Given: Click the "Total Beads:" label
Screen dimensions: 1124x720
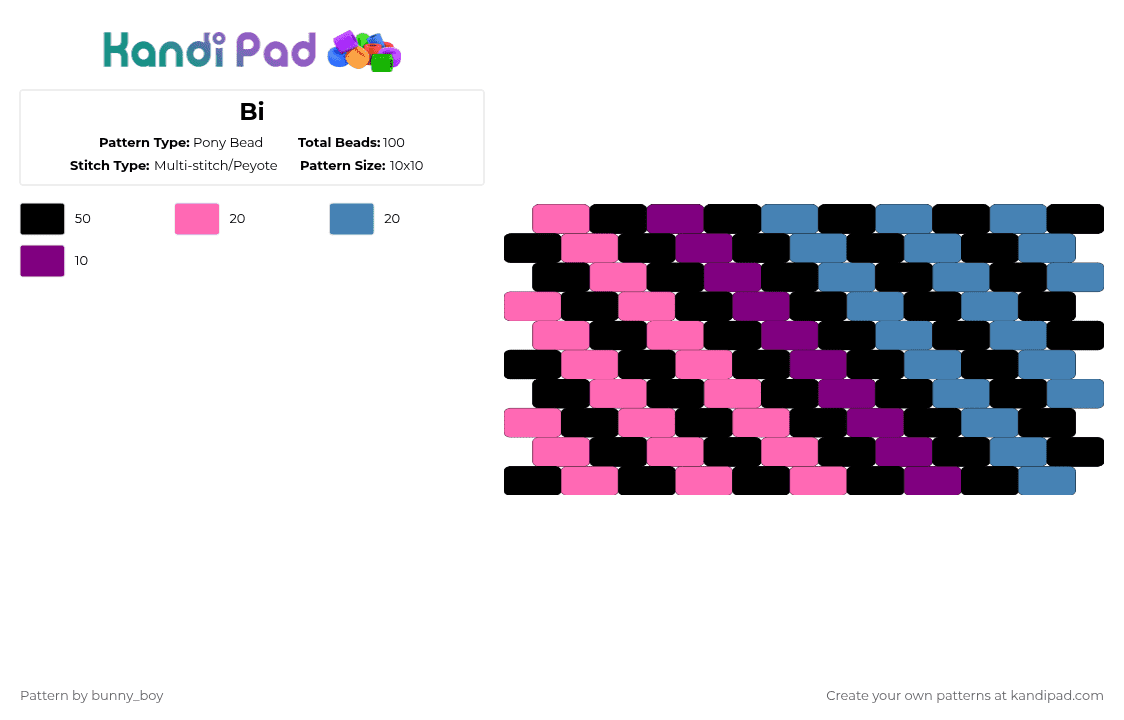Looking at the screenshot, I should pyautogui.click(x=339, y=143).
